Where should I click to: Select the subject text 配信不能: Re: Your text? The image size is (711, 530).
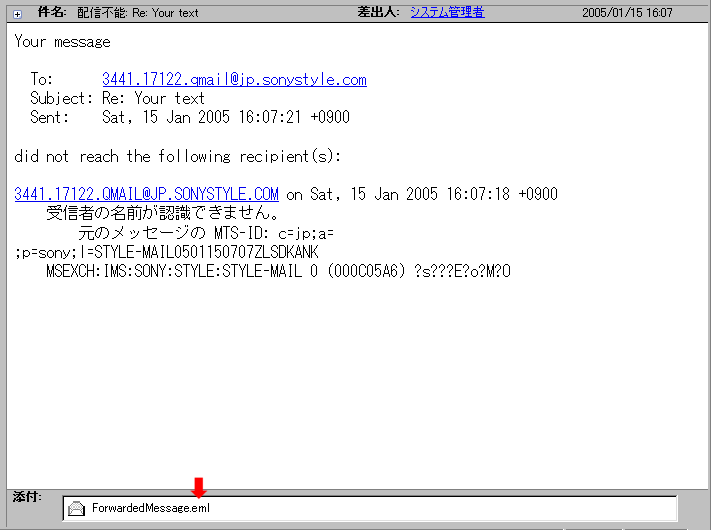coord(138,13)
